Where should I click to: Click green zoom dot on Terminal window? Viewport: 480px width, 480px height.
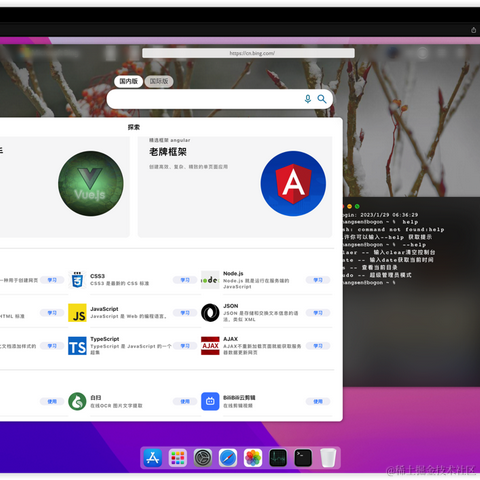click(357, 206)
